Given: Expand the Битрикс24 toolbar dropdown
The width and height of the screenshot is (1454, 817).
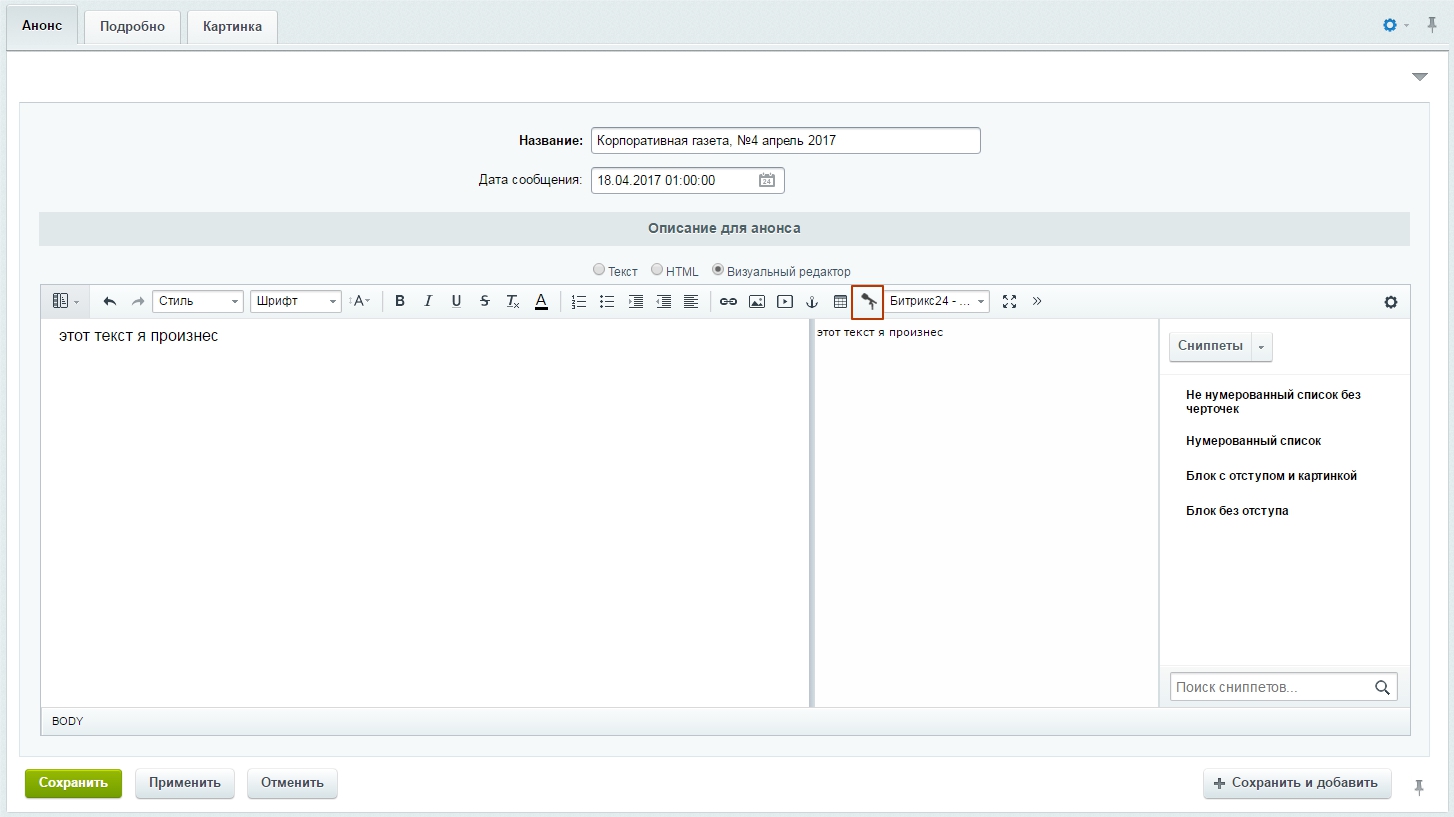Looking at the screenshot, I should click(938, 301).
